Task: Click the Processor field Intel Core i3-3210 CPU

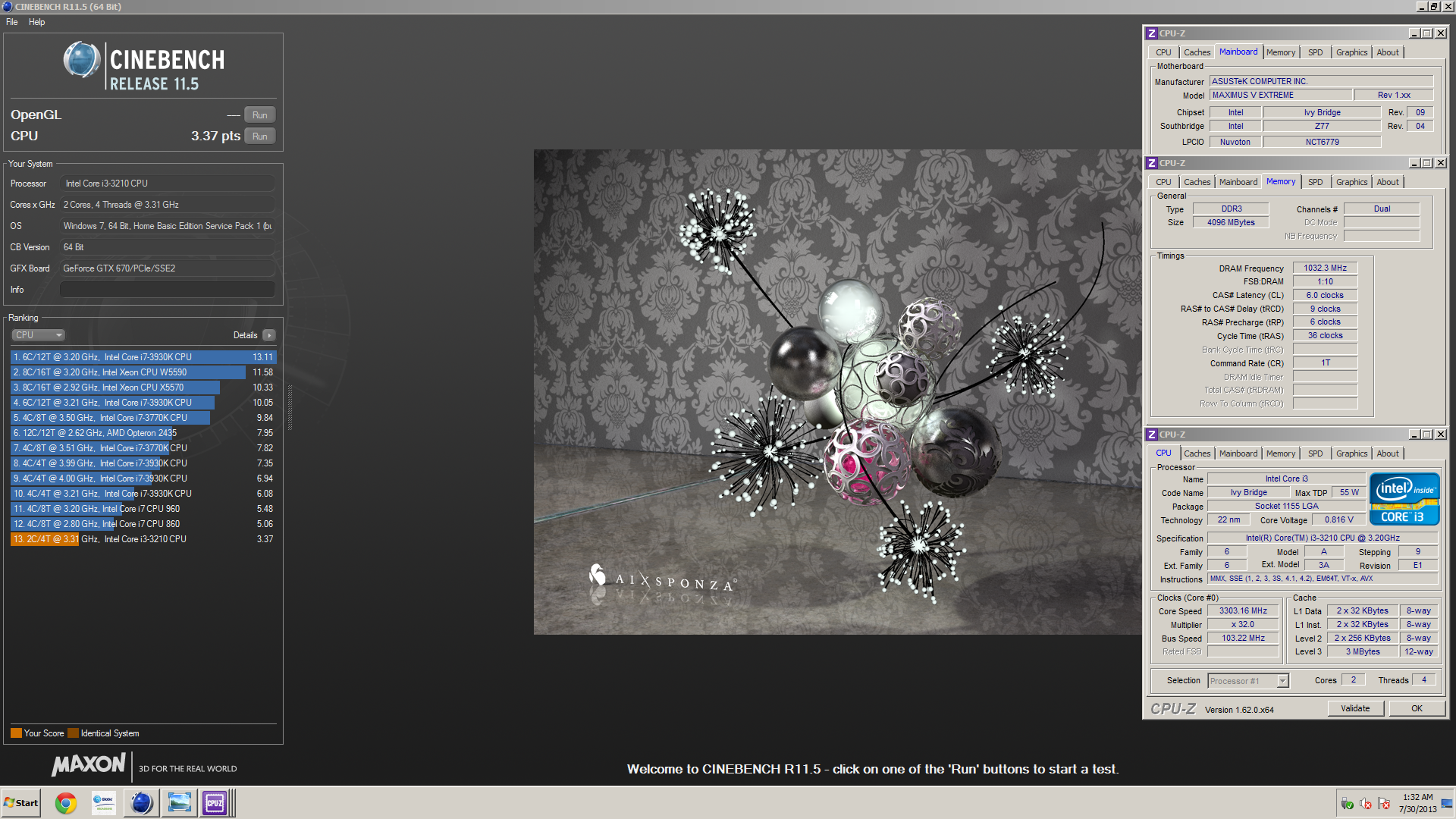Action: (x=167, y=184)
